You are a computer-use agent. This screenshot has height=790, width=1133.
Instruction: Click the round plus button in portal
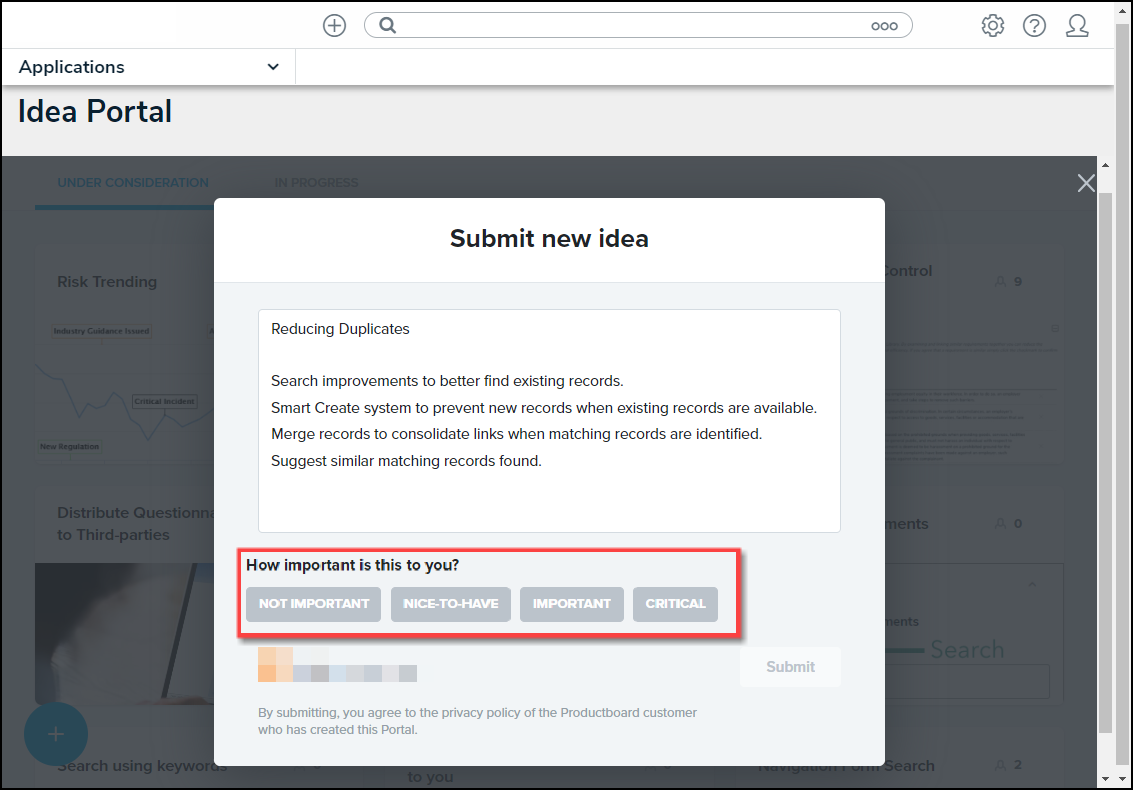(56, 734)
